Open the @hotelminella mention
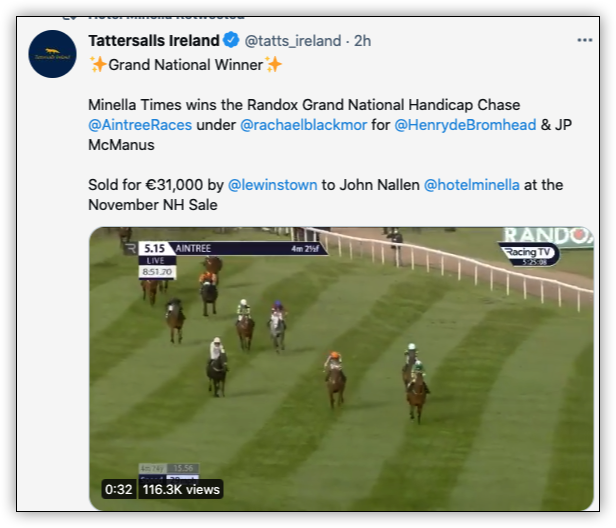The image size is (616, 528). [471, 185]
